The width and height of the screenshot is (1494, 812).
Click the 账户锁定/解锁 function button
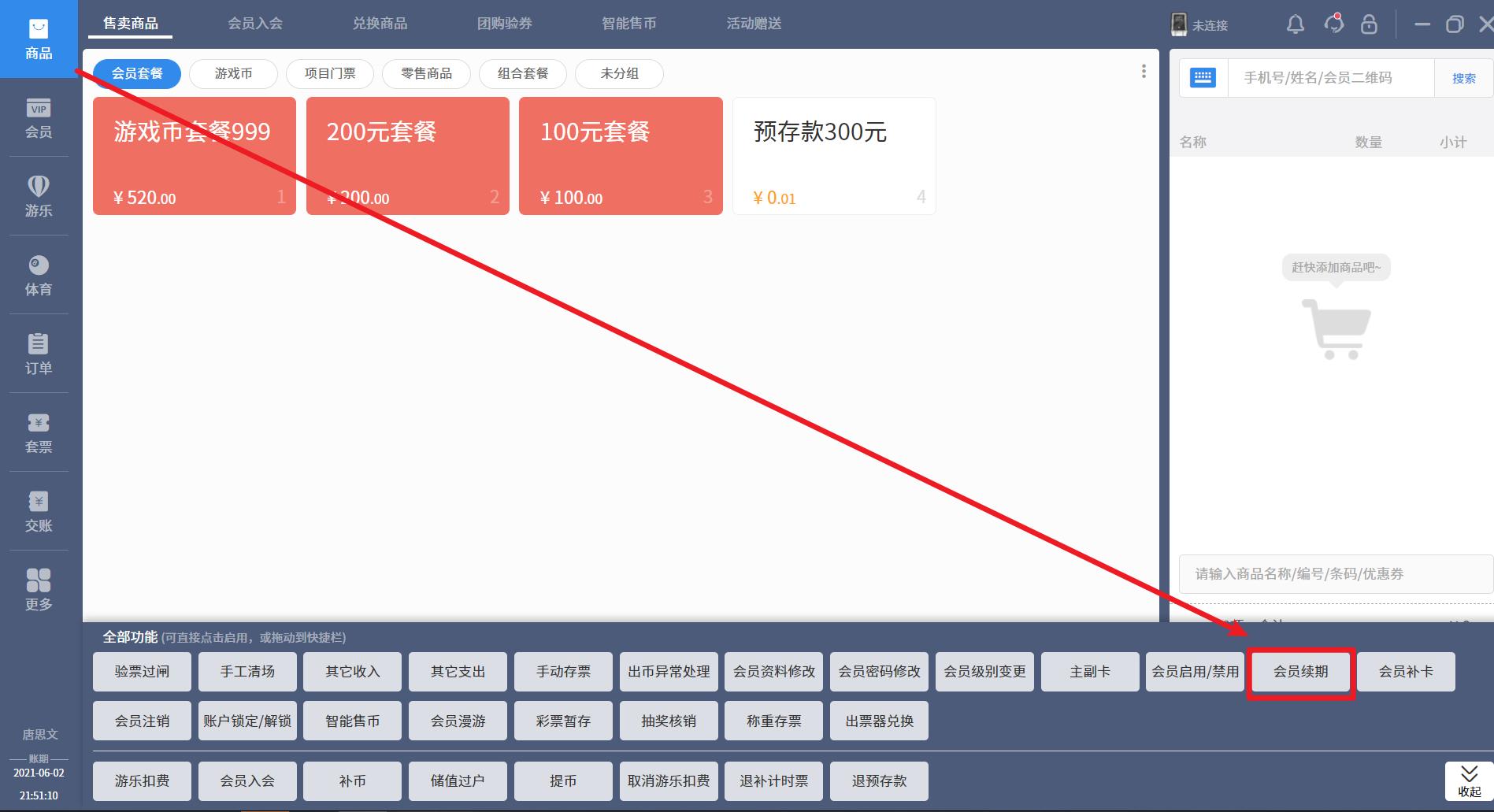247,721
